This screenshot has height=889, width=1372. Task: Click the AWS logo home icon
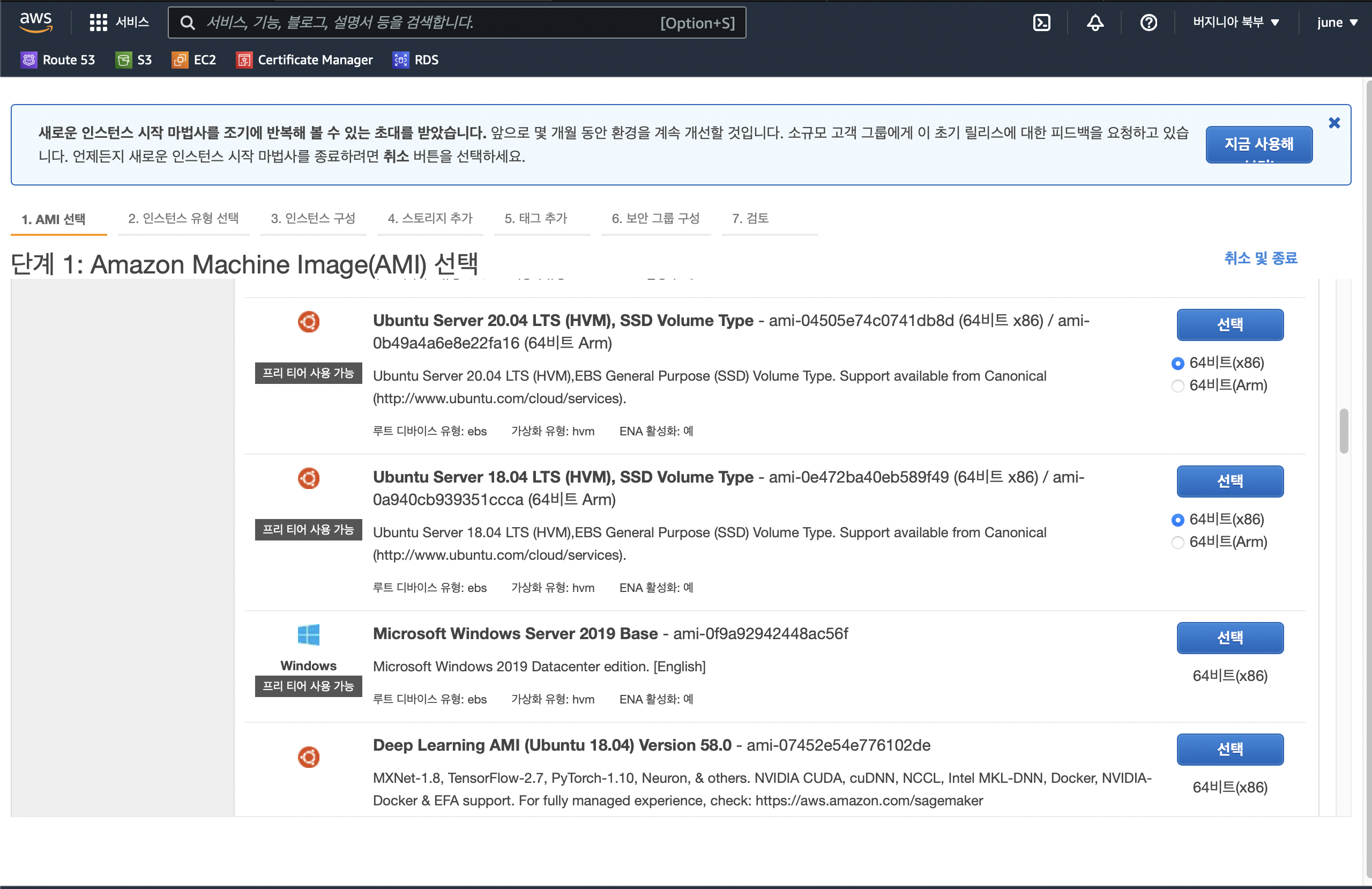click(x=36, y=22)
